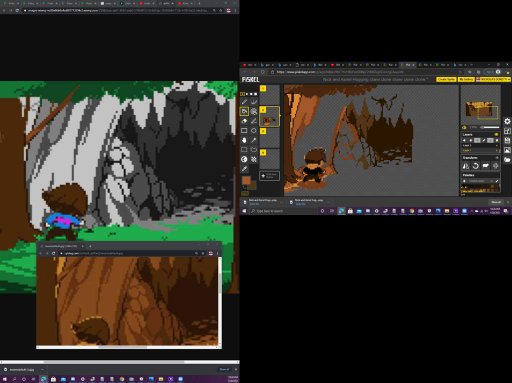The image size is (512, 383).
Task: Open the Save panel floppy icon
Action: tap(507, 141)
